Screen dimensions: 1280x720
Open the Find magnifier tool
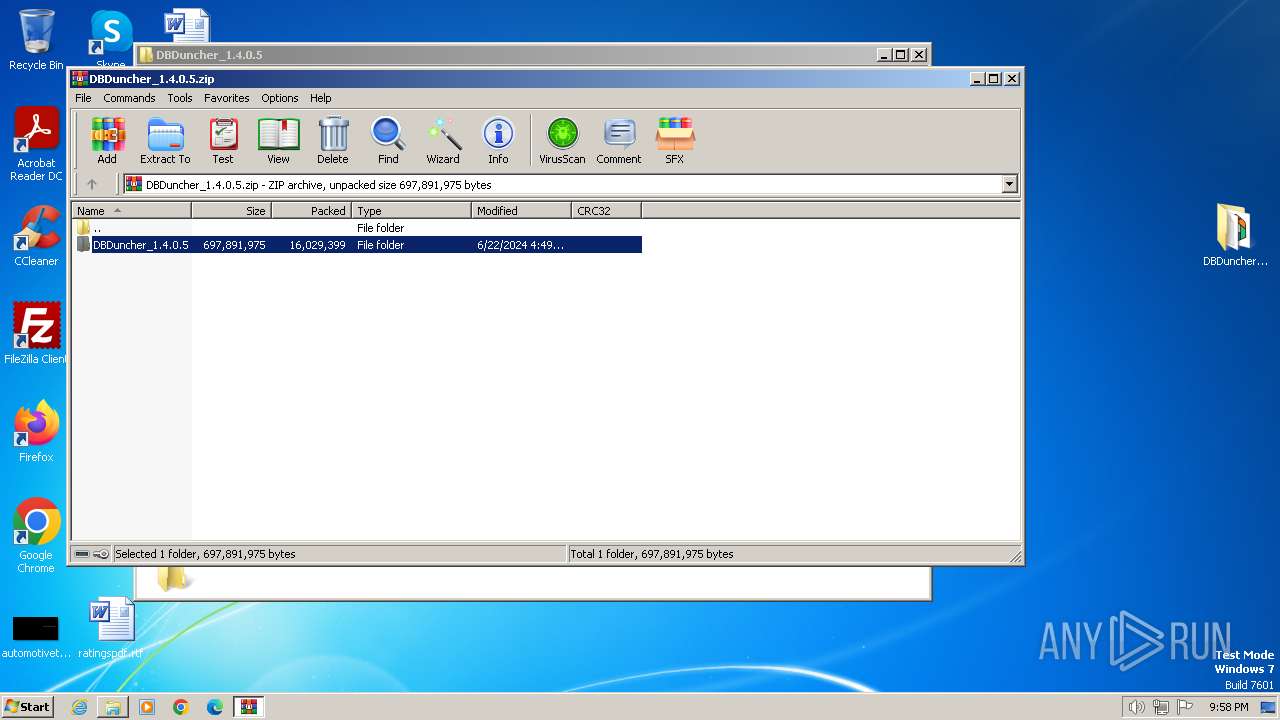point(388,141)
